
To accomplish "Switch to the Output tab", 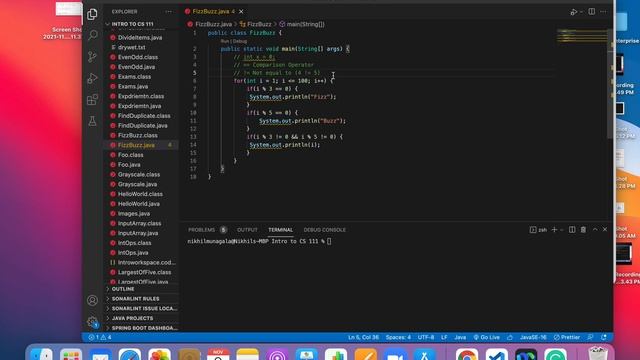I will coord(247,230).
